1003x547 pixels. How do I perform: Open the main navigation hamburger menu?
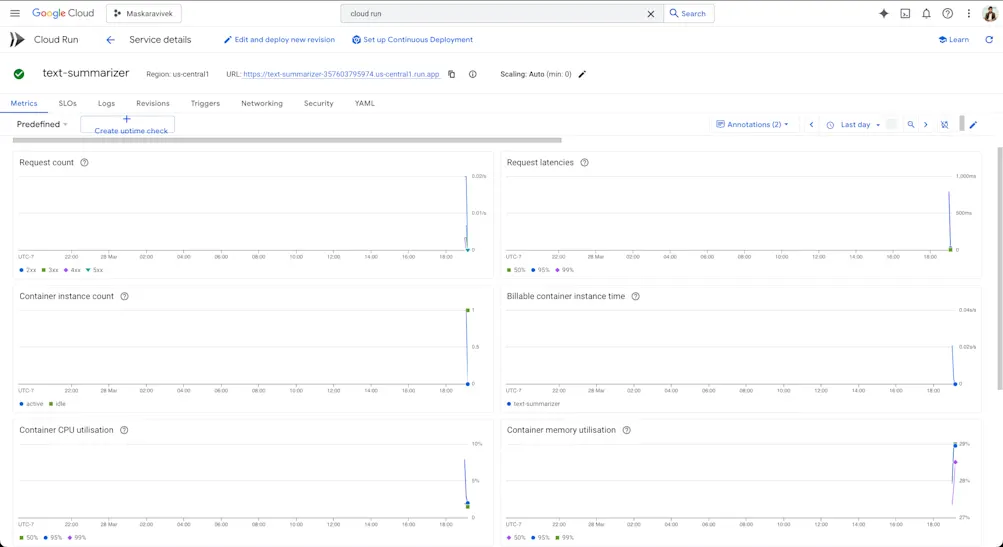[15, 13]
